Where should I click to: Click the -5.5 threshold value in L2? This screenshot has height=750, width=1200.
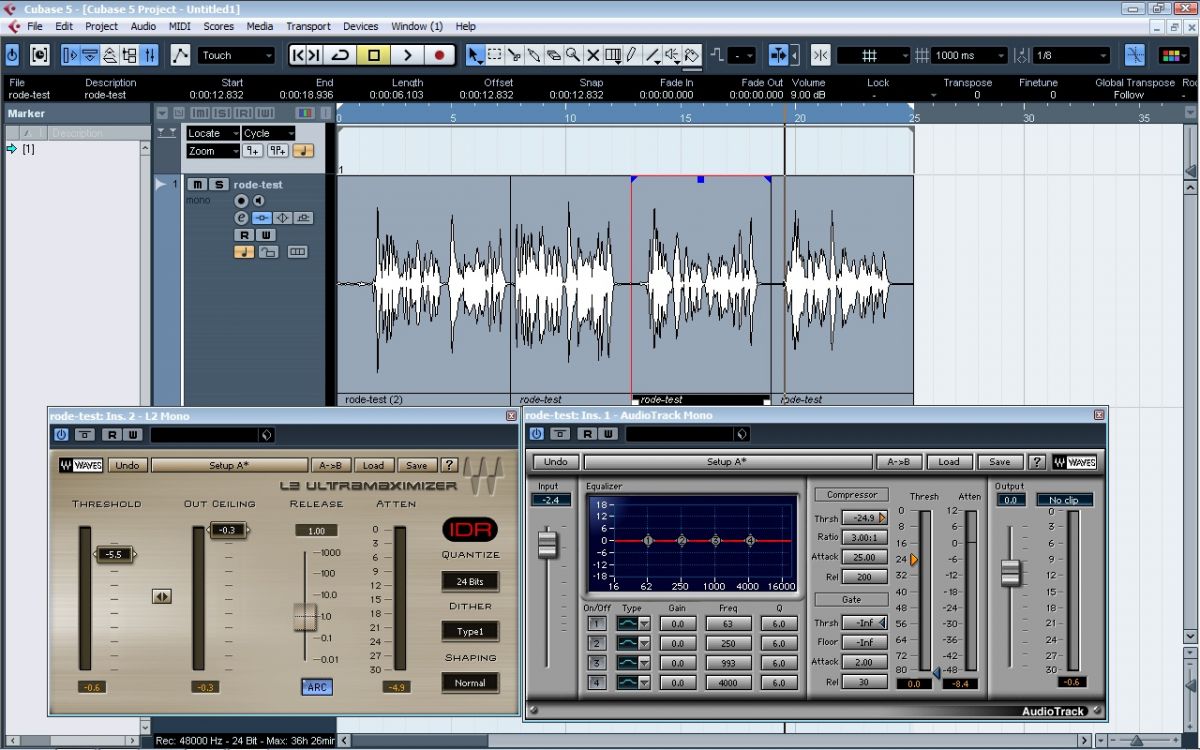113,553
